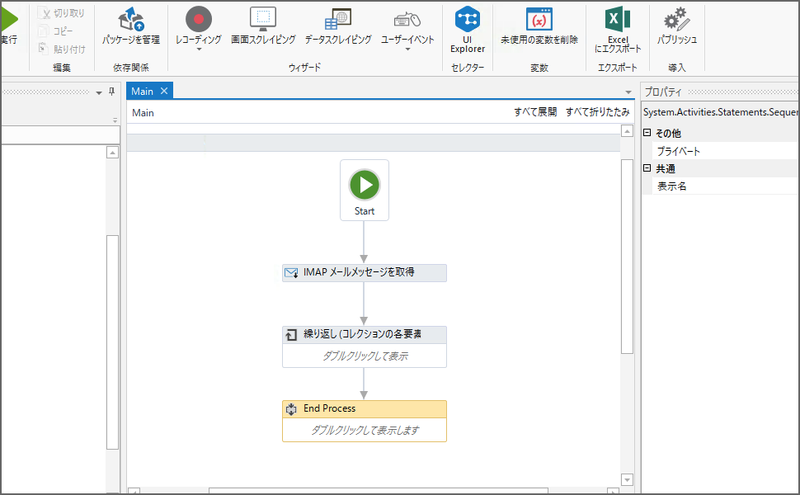Click the designer scroll down arrow

(627, 480)
